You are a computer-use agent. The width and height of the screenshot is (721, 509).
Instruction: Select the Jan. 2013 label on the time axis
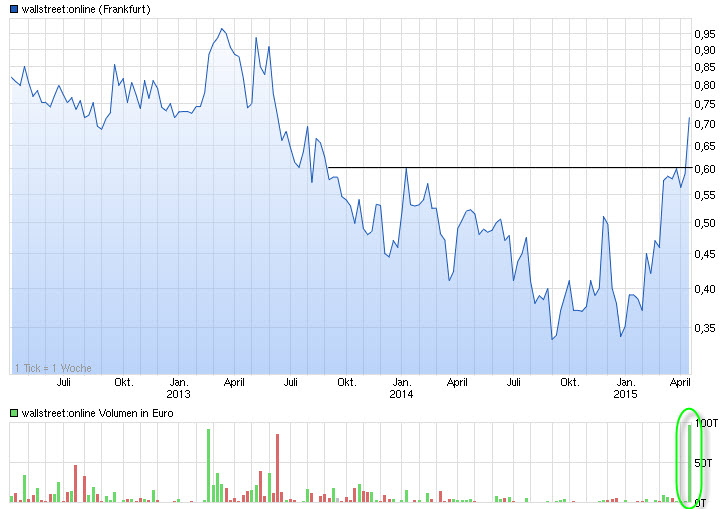click(179, 388)
